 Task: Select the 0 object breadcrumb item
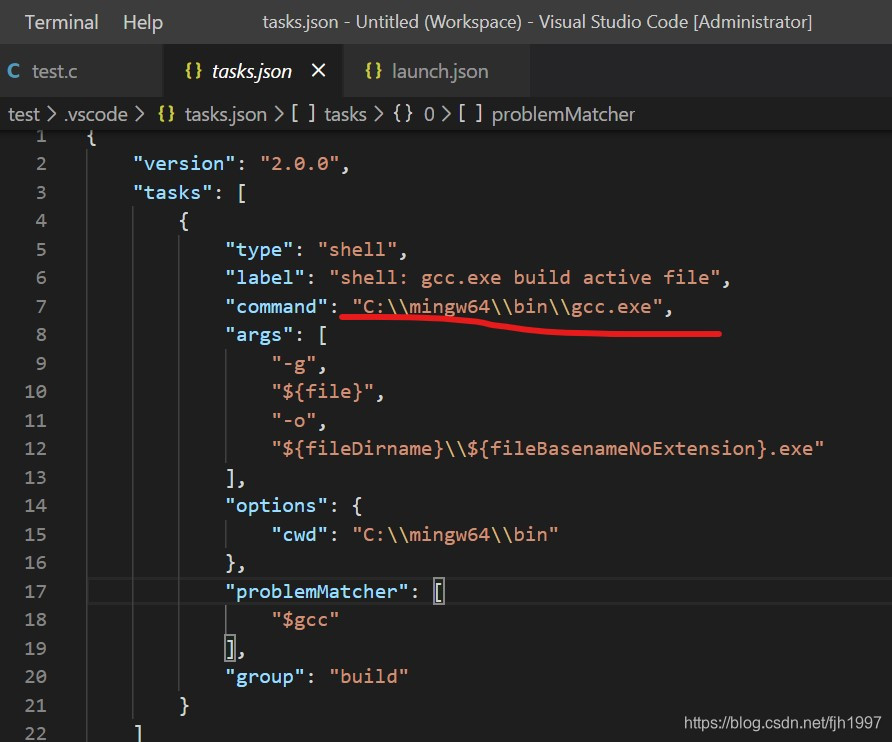(429, 114)
